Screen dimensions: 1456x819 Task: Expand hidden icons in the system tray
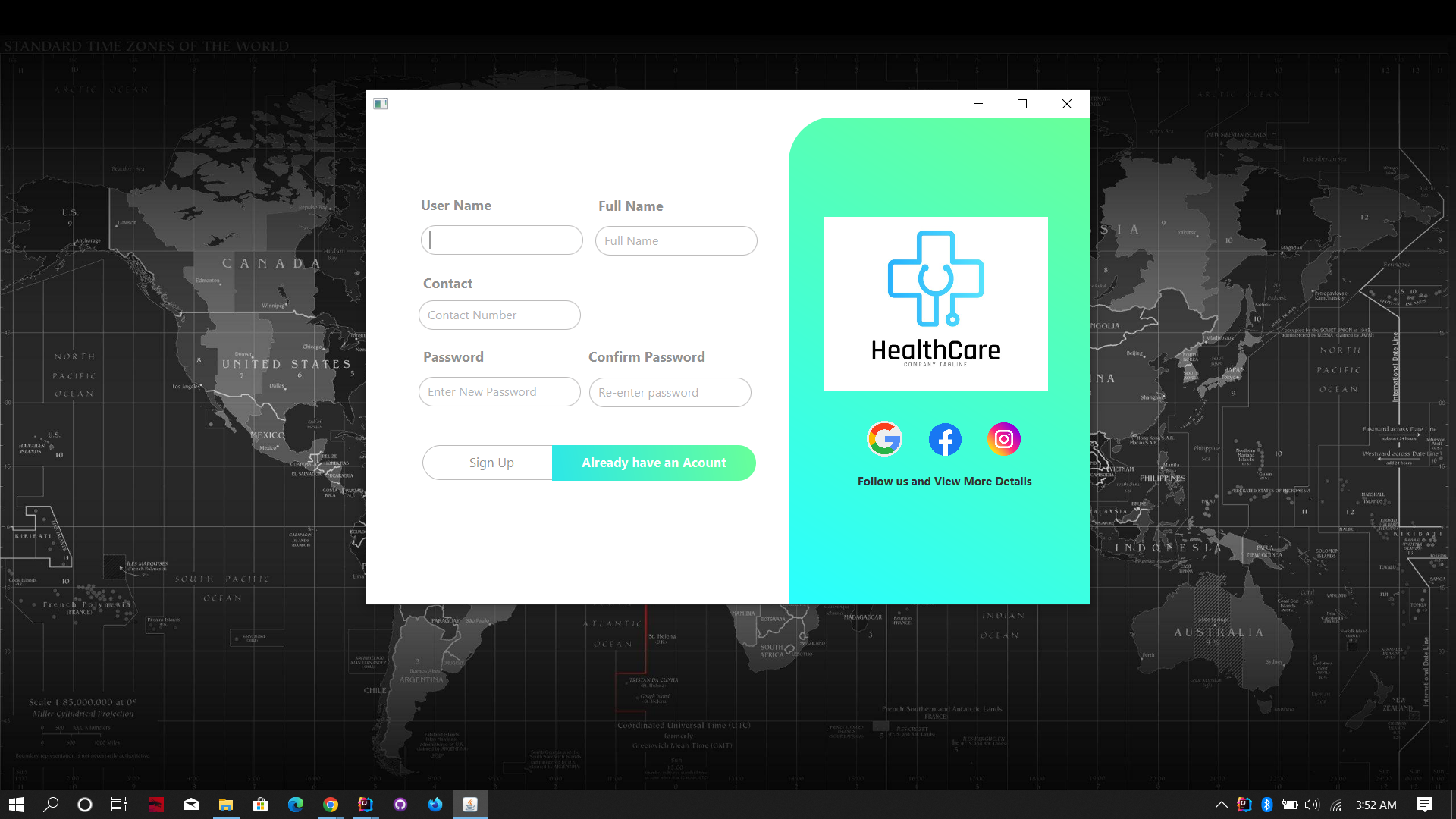coord(1221,805)
